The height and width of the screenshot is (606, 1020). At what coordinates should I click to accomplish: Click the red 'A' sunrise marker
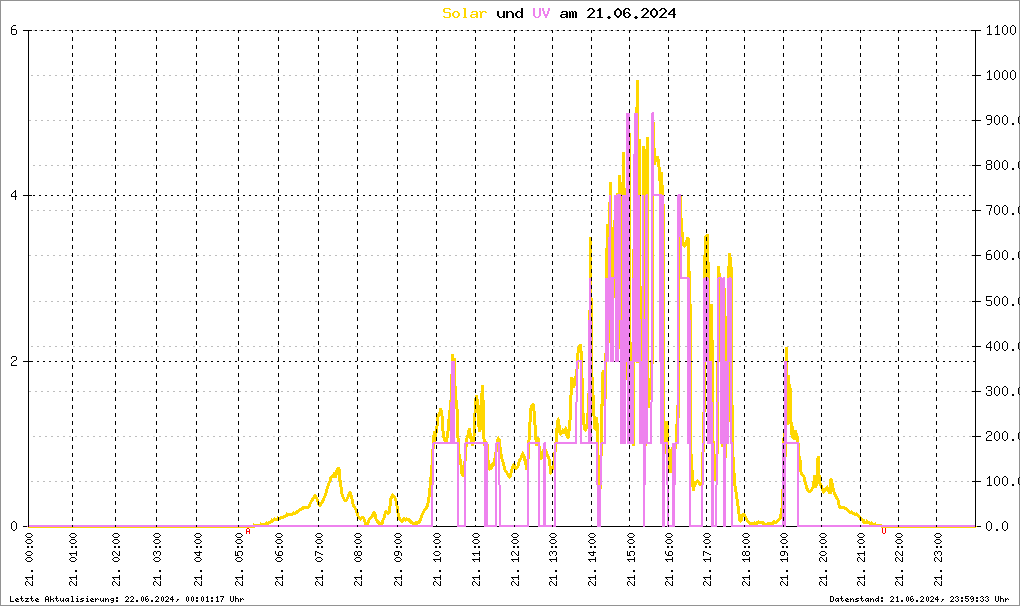click(248, 531)
